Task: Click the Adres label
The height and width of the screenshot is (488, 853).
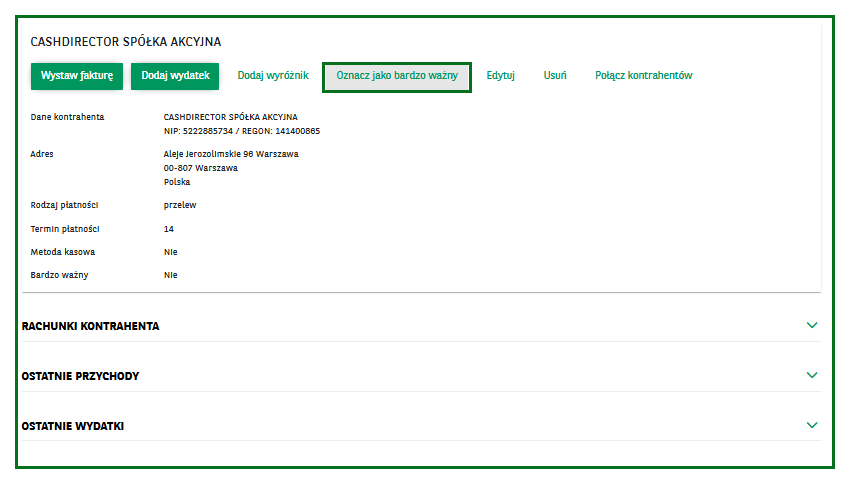Action: [42, 154]
